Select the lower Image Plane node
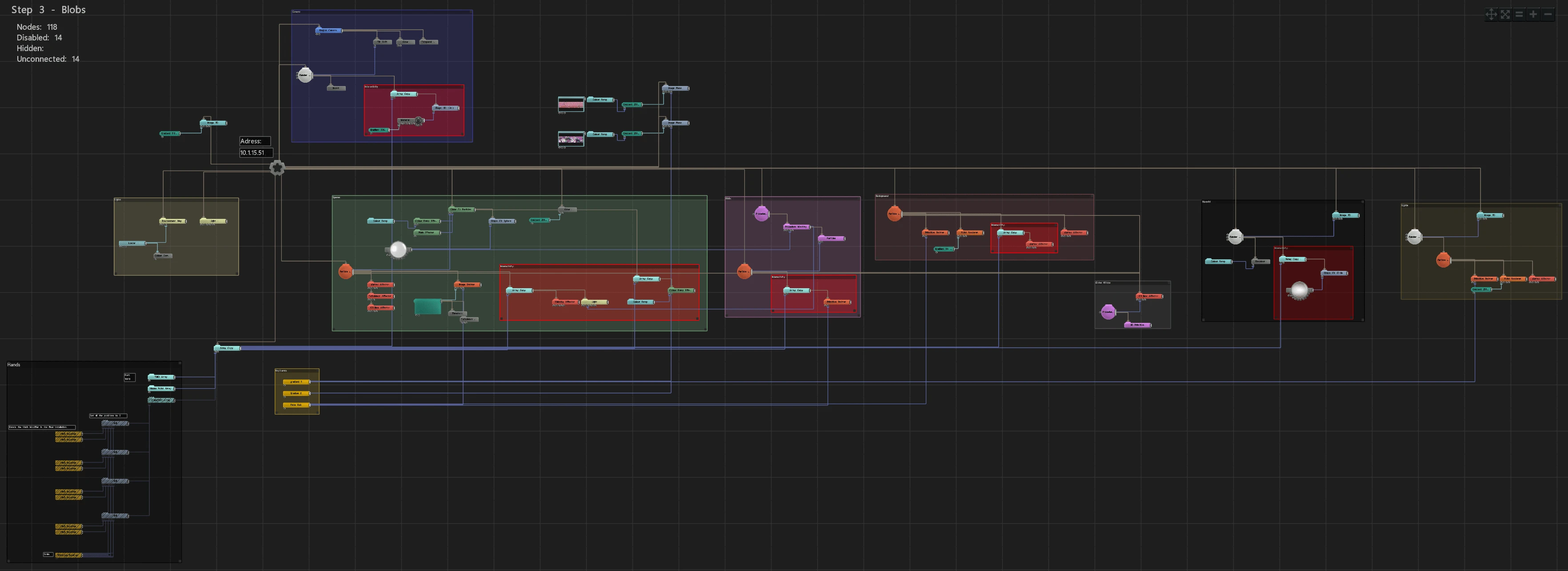The image size is (1568, 571). [x=676, y=123]
